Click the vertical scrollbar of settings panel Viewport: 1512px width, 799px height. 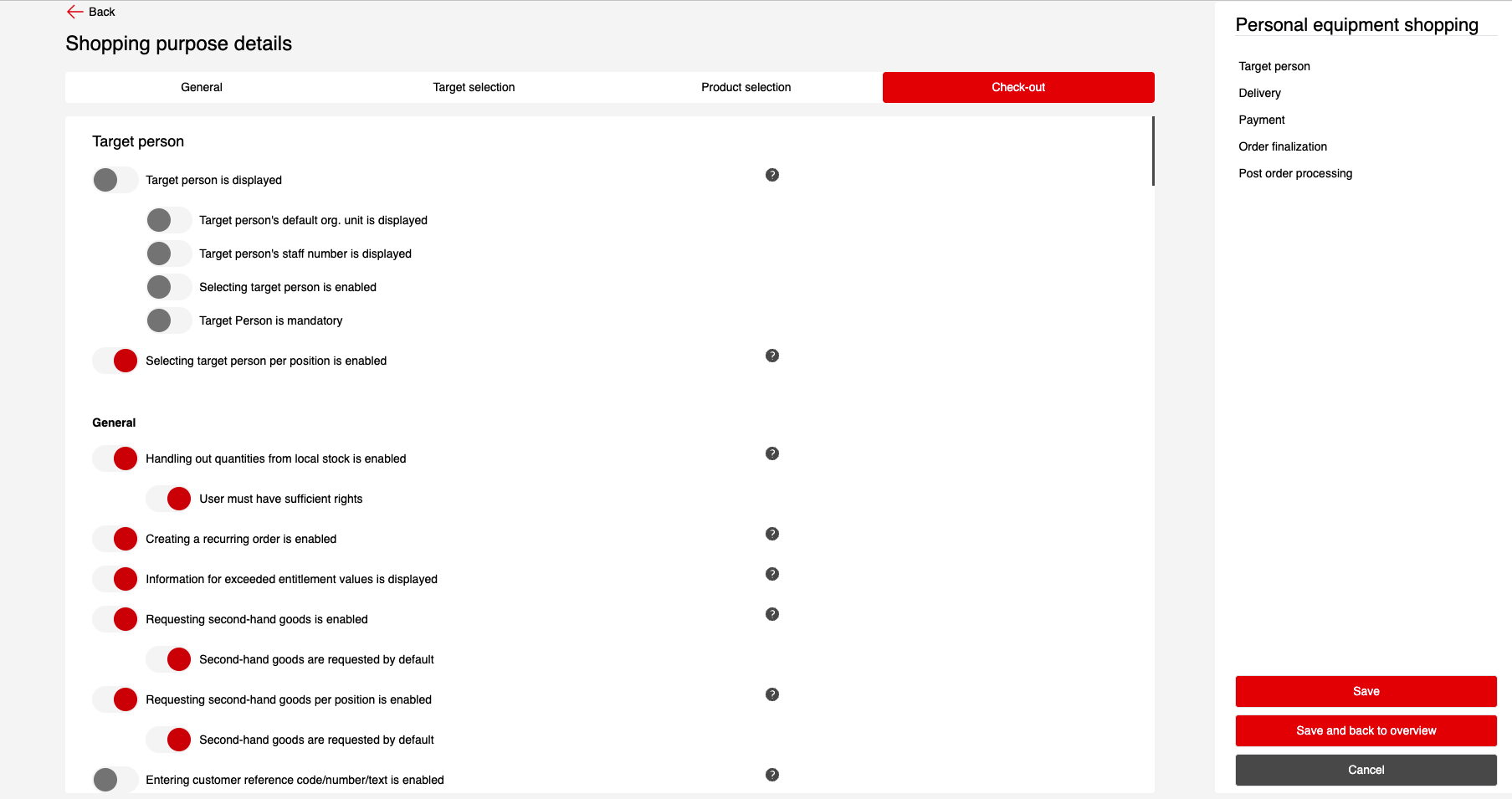click(x=1152, y=151)
